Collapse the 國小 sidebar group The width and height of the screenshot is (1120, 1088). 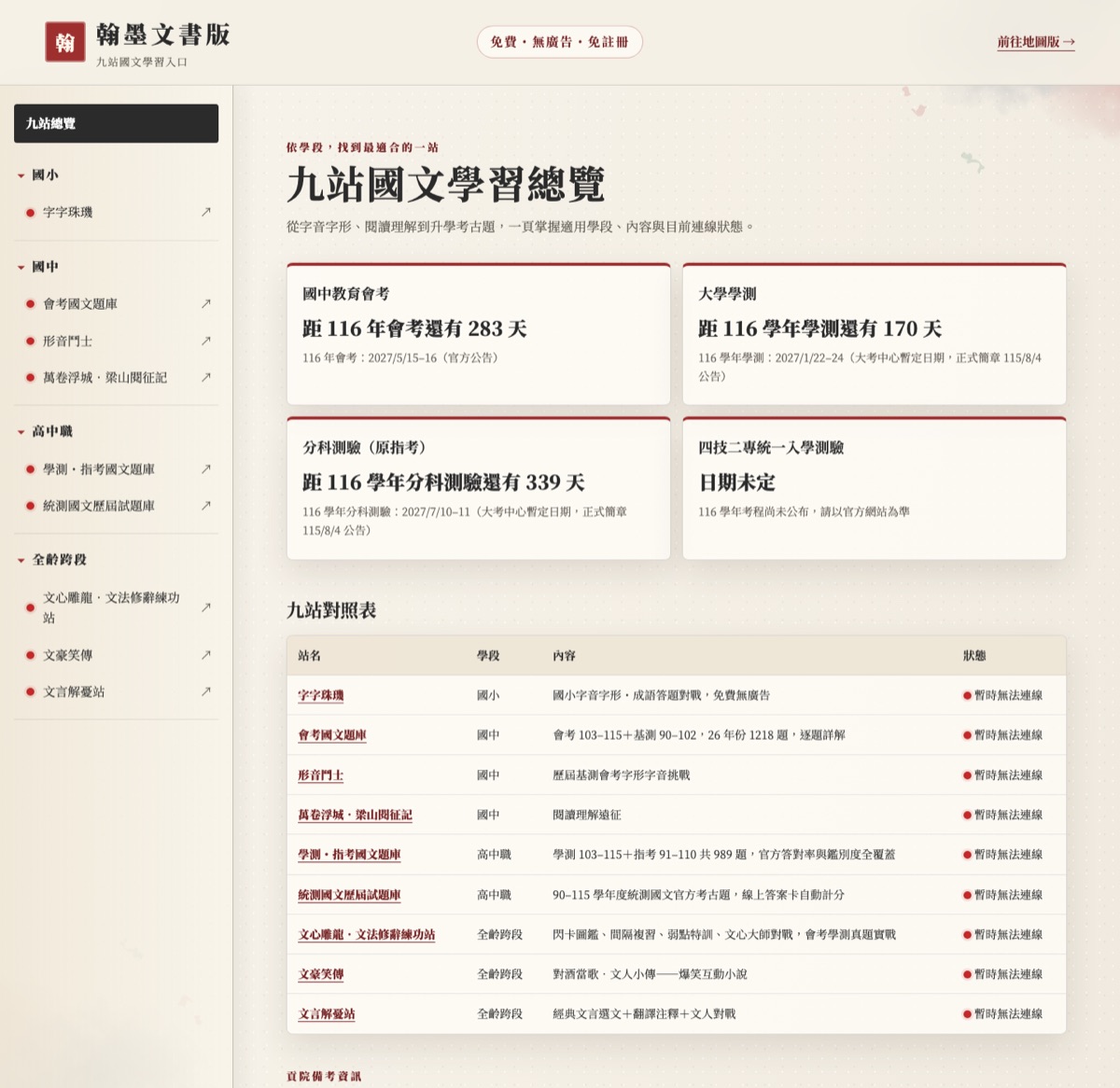37,174
